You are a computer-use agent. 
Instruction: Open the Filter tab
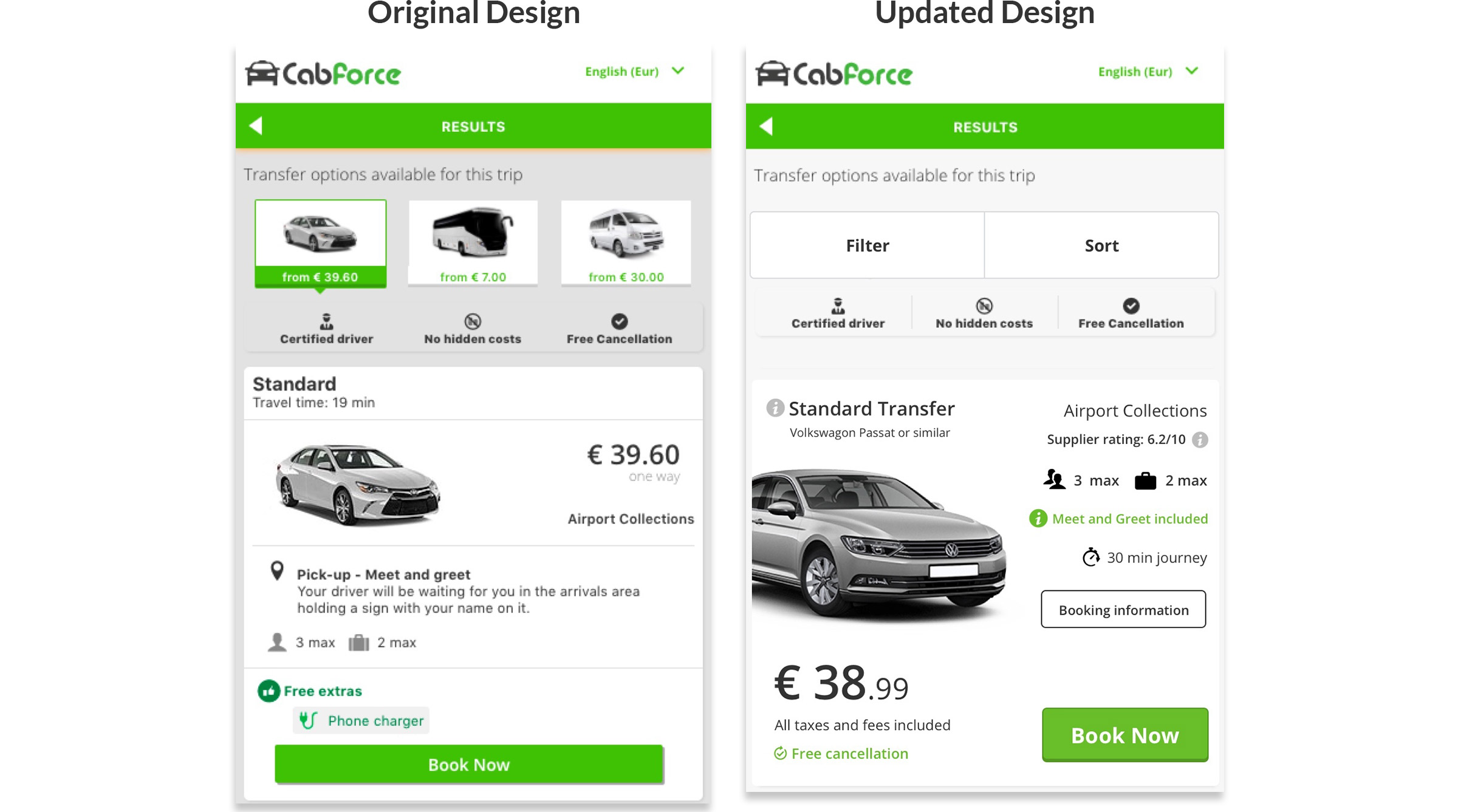tap(867, 245)
